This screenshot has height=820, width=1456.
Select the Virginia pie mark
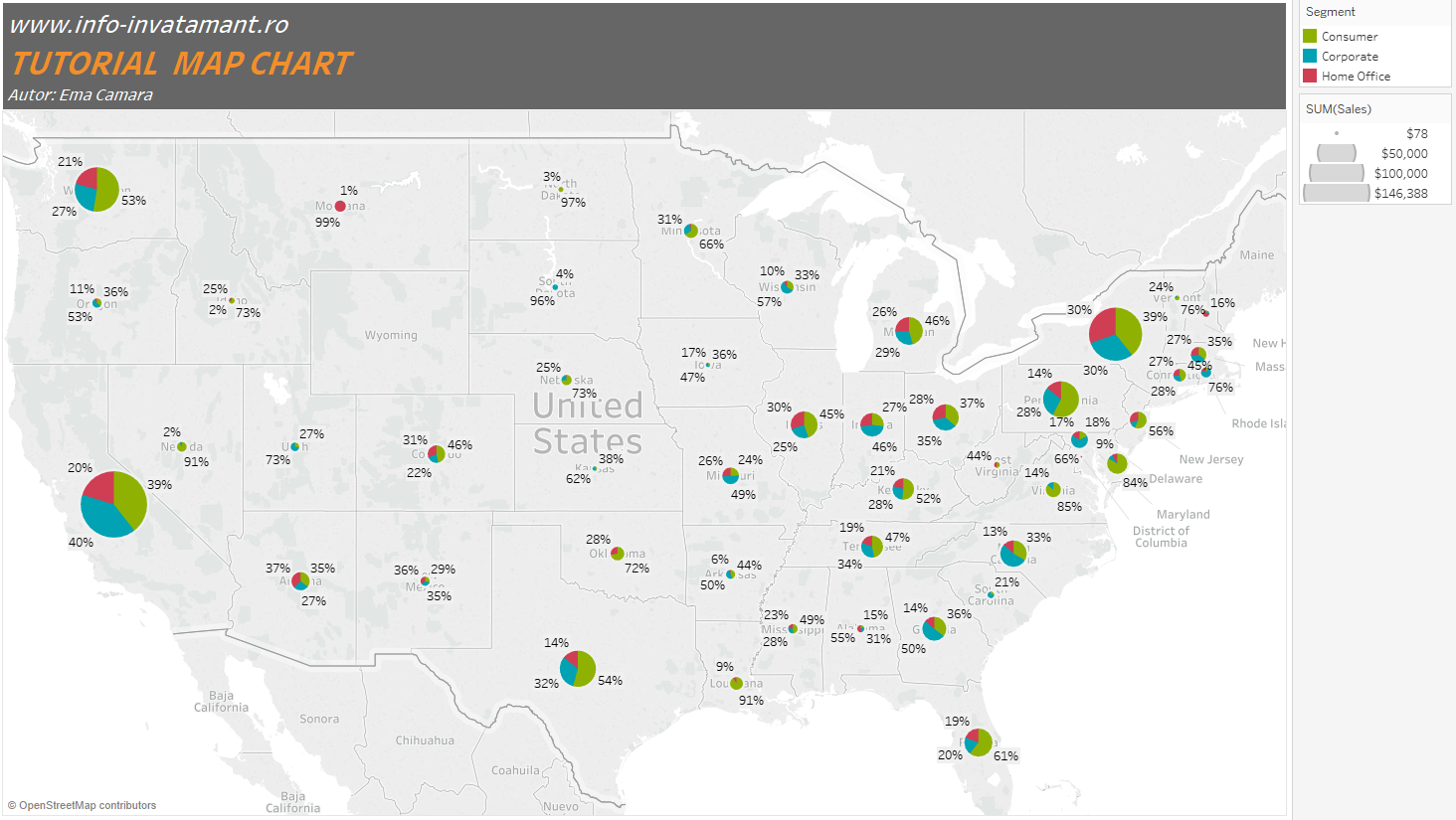1053,490
